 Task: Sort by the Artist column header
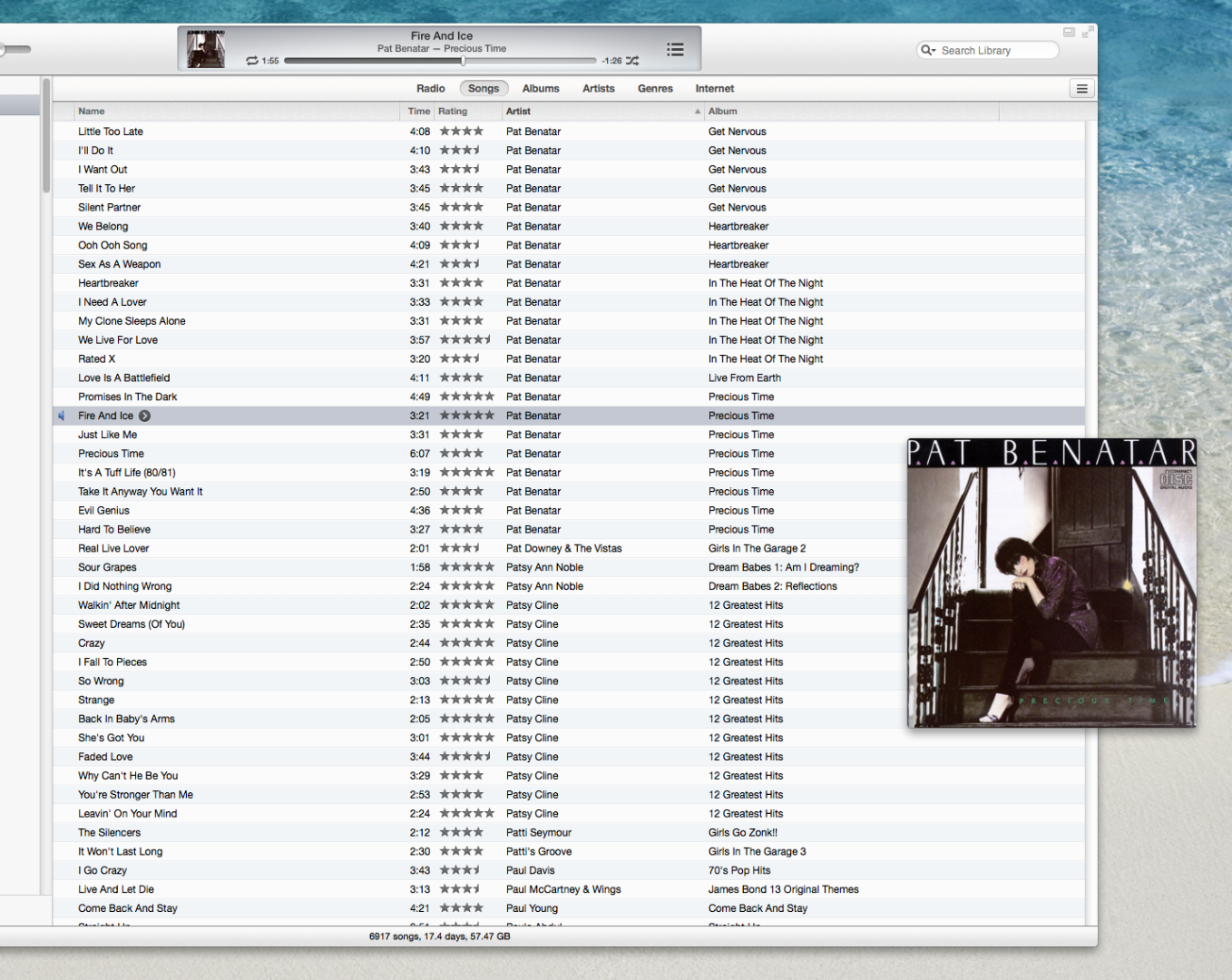pos(603,112)
